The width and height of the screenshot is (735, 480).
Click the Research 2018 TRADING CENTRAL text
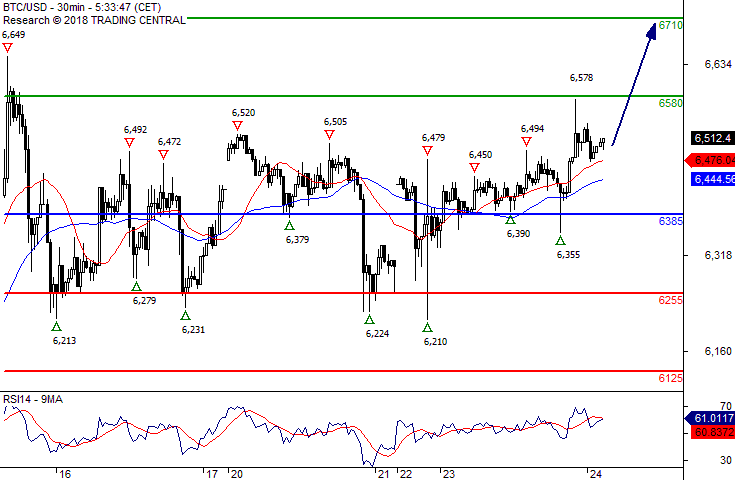point(94,20)
